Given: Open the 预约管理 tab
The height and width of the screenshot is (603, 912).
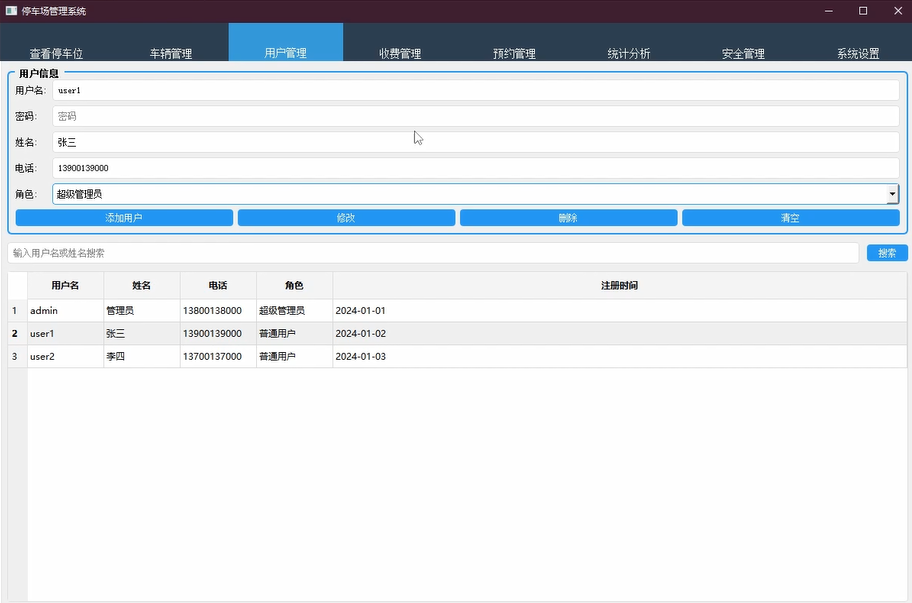Looking at the screenshot, I should 514,42.
